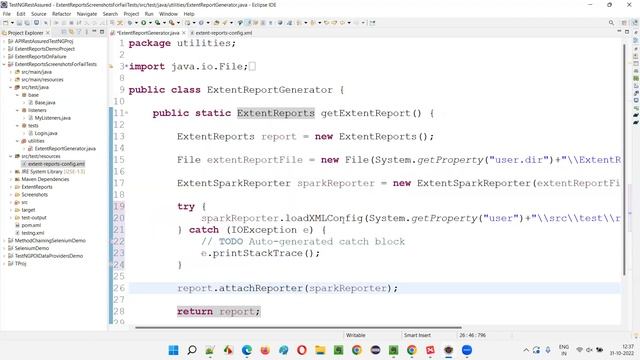Select the Screenshots folder
The image size is (640, 360).
(34, 195)
